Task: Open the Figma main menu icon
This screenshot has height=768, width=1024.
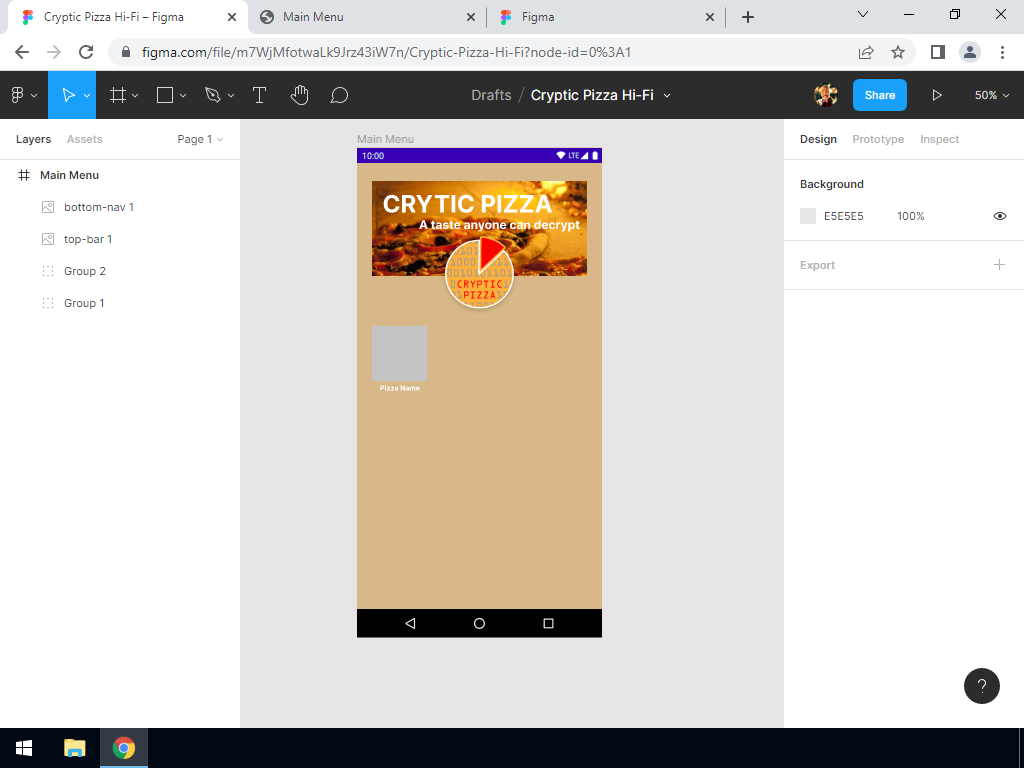Action: [x=18, y=95]
